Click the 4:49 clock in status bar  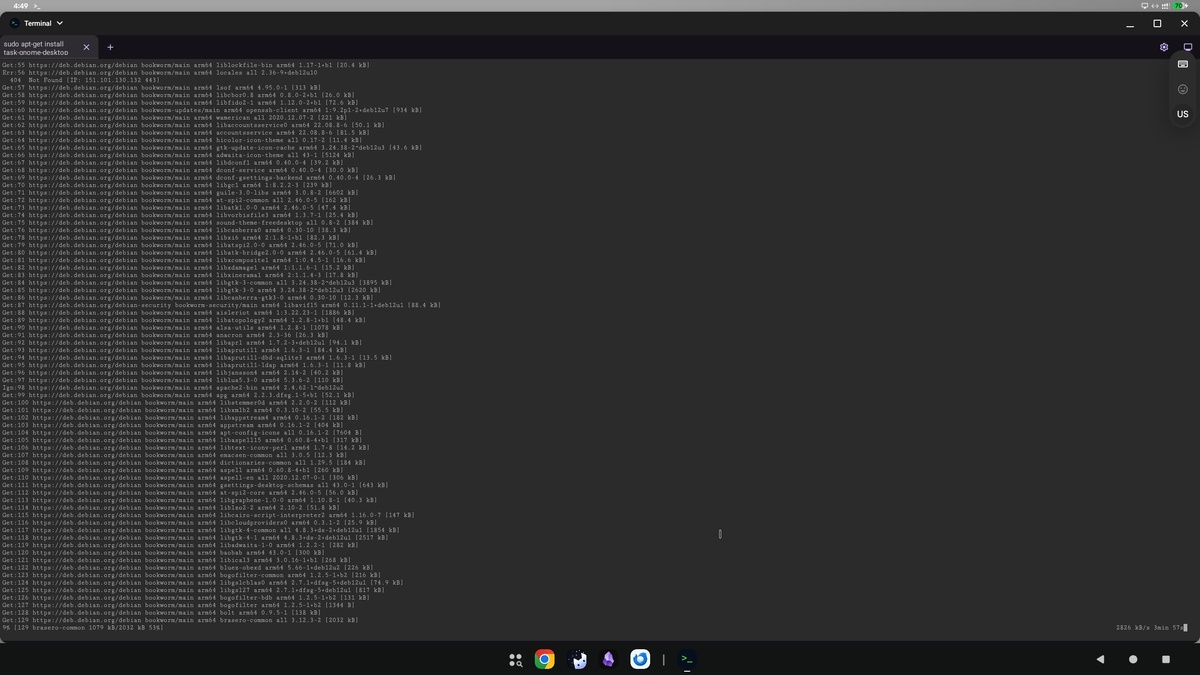click(21, 6)
